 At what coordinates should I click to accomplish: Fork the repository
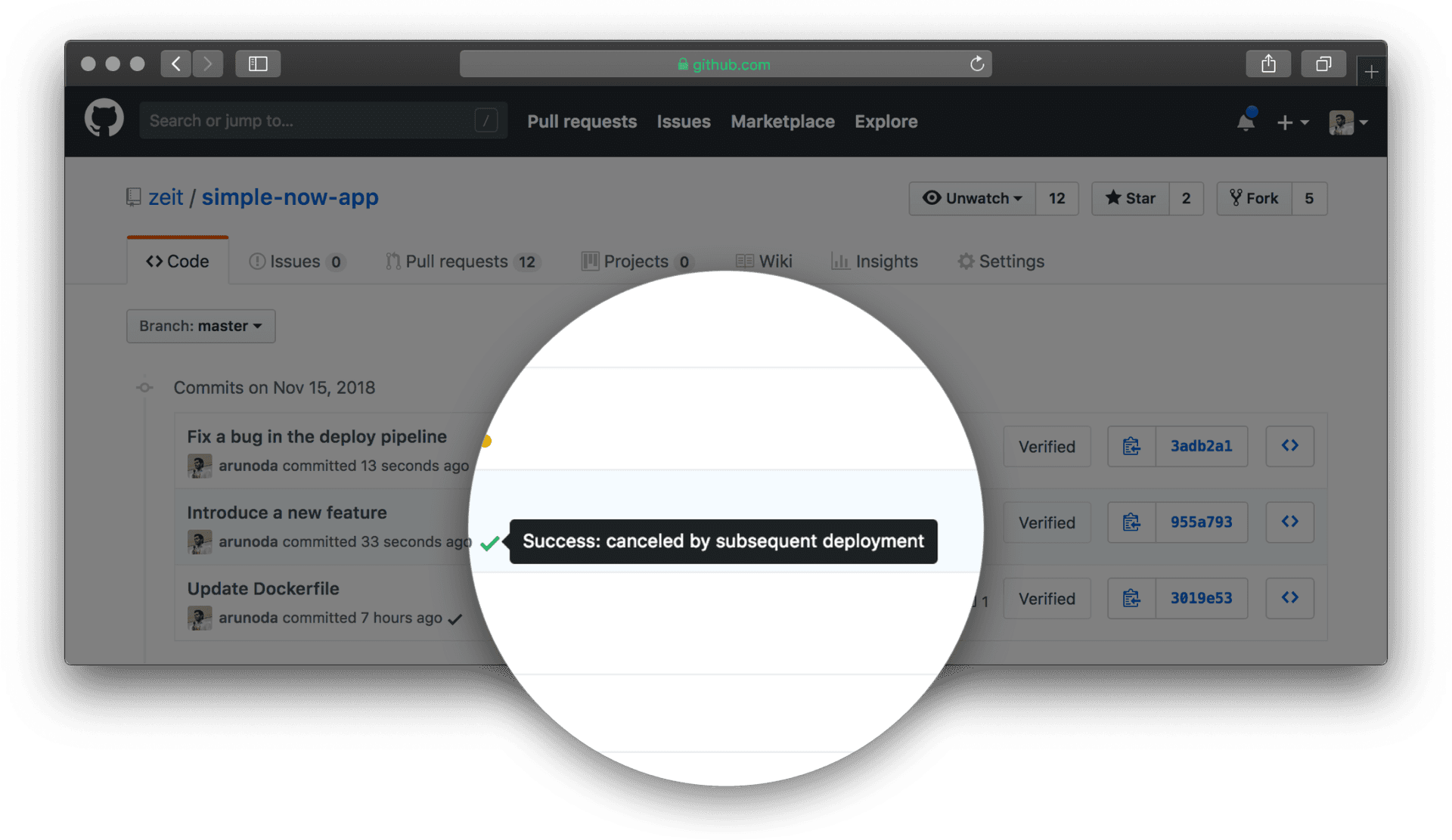[1254, 199]
